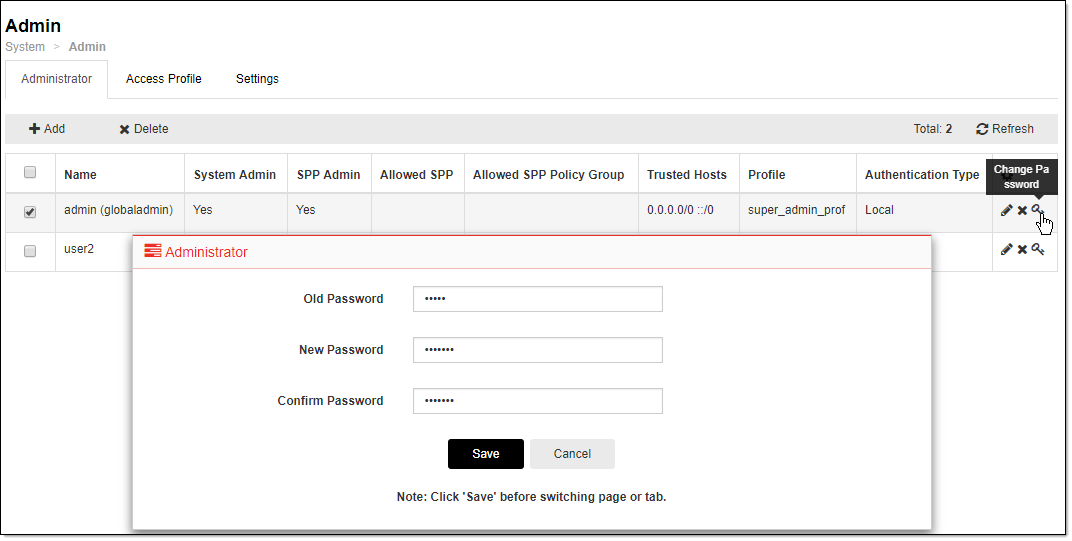
Task: Click the Delete toolbar button
Action: 144,129
